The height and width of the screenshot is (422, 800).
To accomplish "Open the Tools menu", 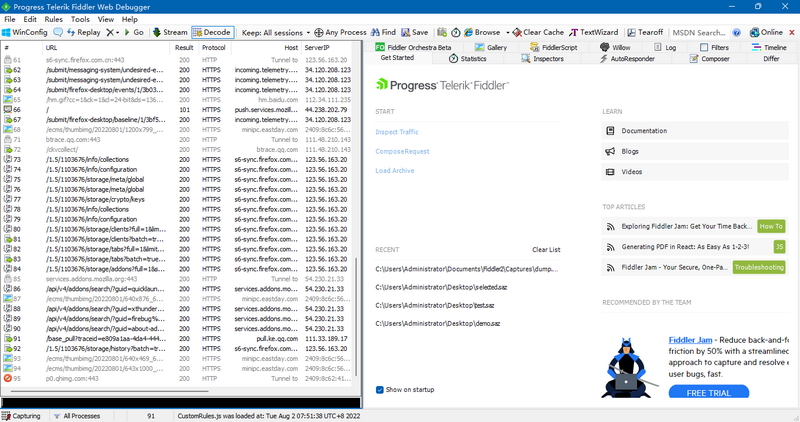I will (x=80, y=19).
